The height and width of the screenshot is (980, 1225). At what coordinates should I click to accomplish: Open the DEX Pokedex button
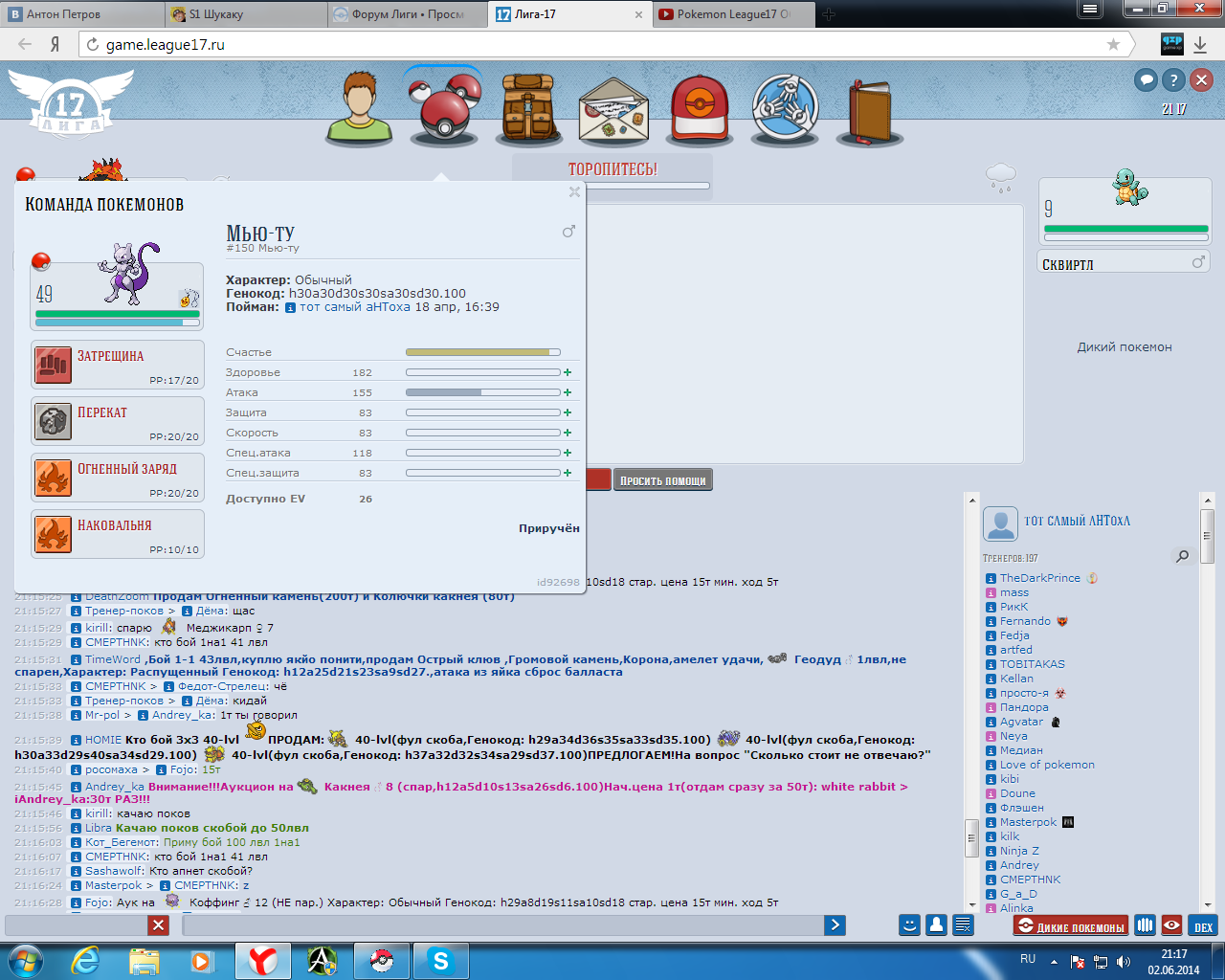point(1203,925)
